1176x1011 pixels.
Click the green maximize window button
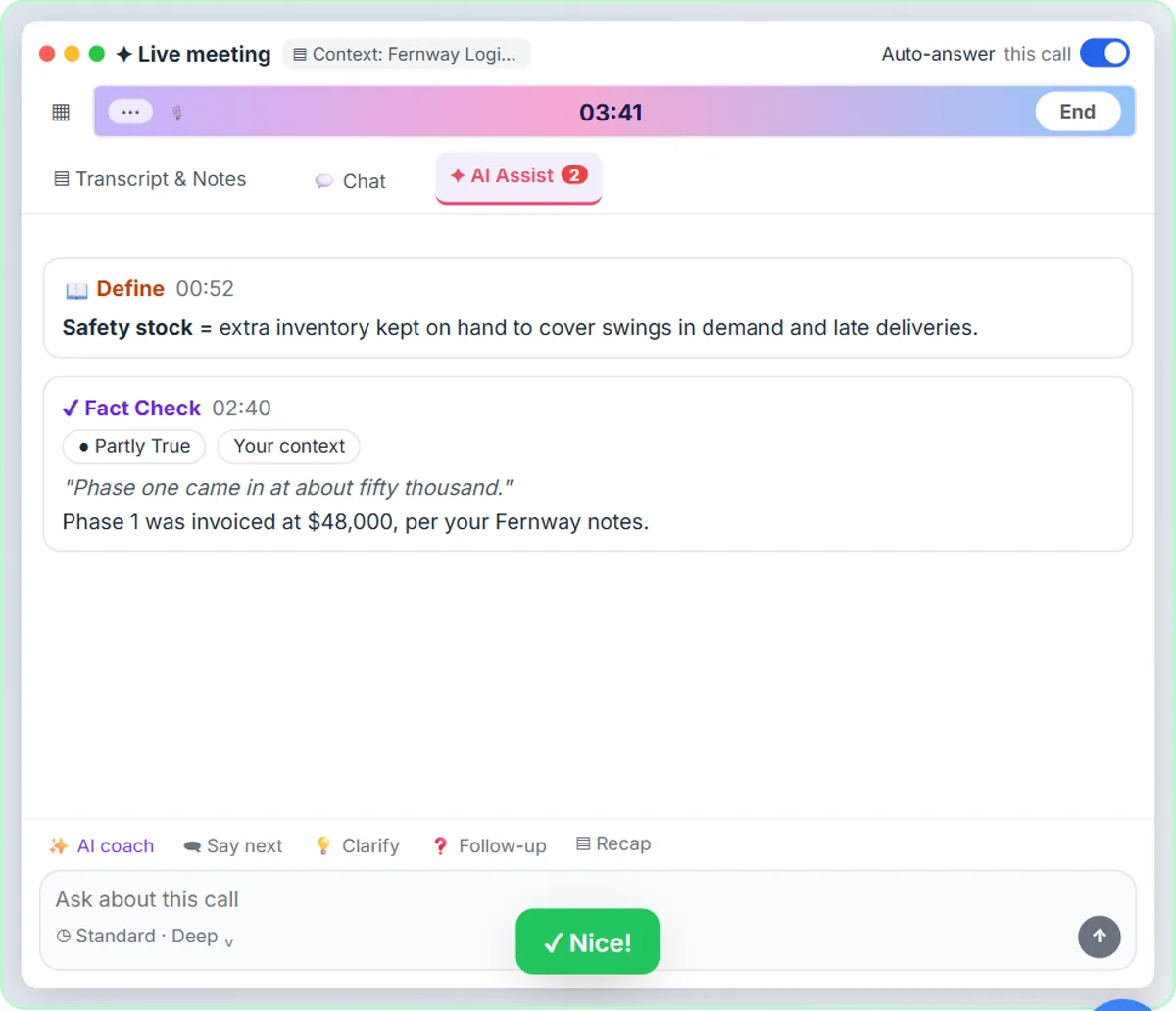[x=97, y=54]
